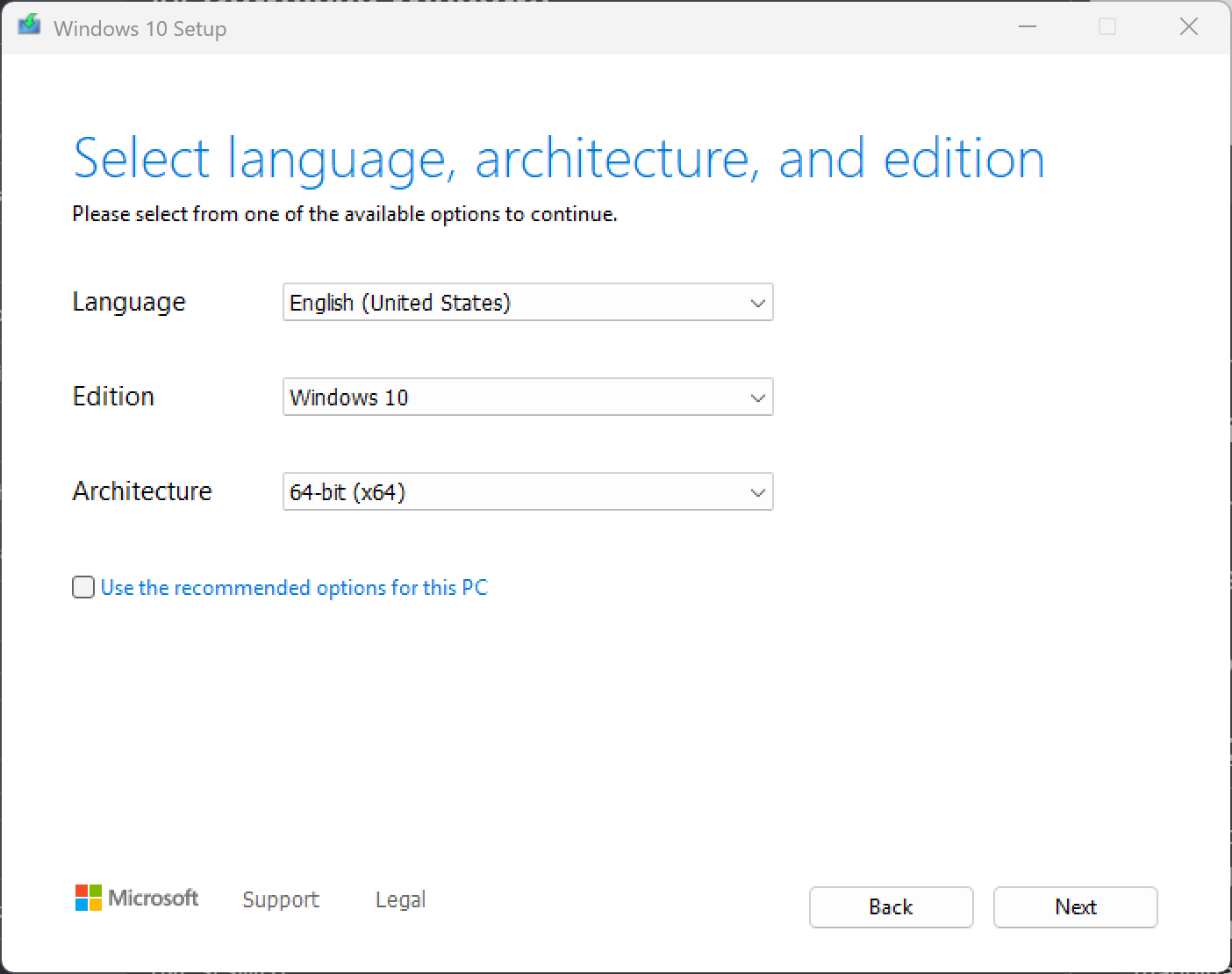This screenshot has width=1232, height=974.
Task: Click the 'Select language, architecture, and edition' heading
Action: pyautogui.click(x=559, y=160)
